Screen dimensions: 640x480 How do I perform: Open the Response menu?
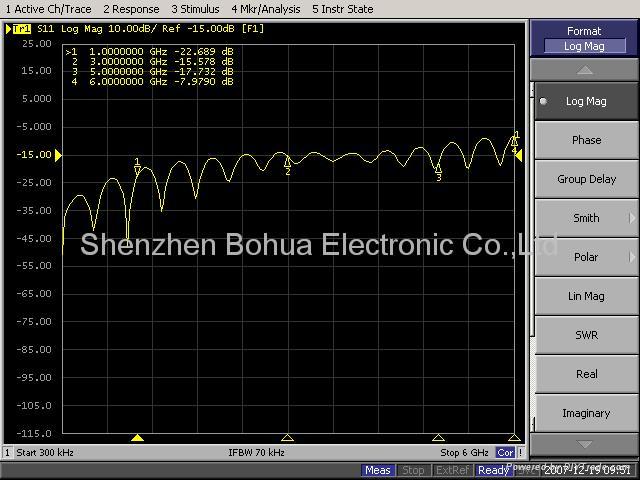click(131, 9)
